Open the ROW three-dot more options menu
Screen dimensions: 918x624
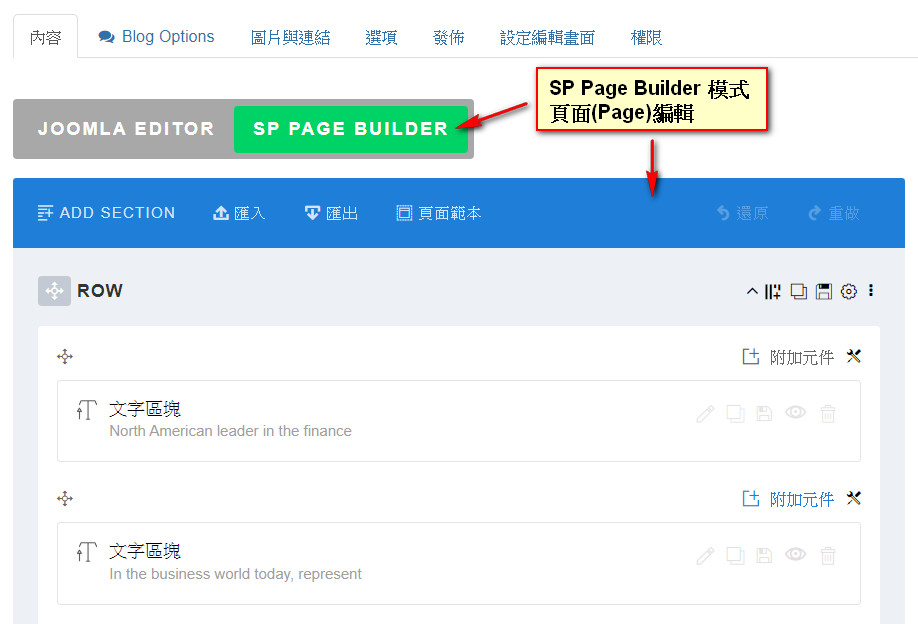coord(871,290)
